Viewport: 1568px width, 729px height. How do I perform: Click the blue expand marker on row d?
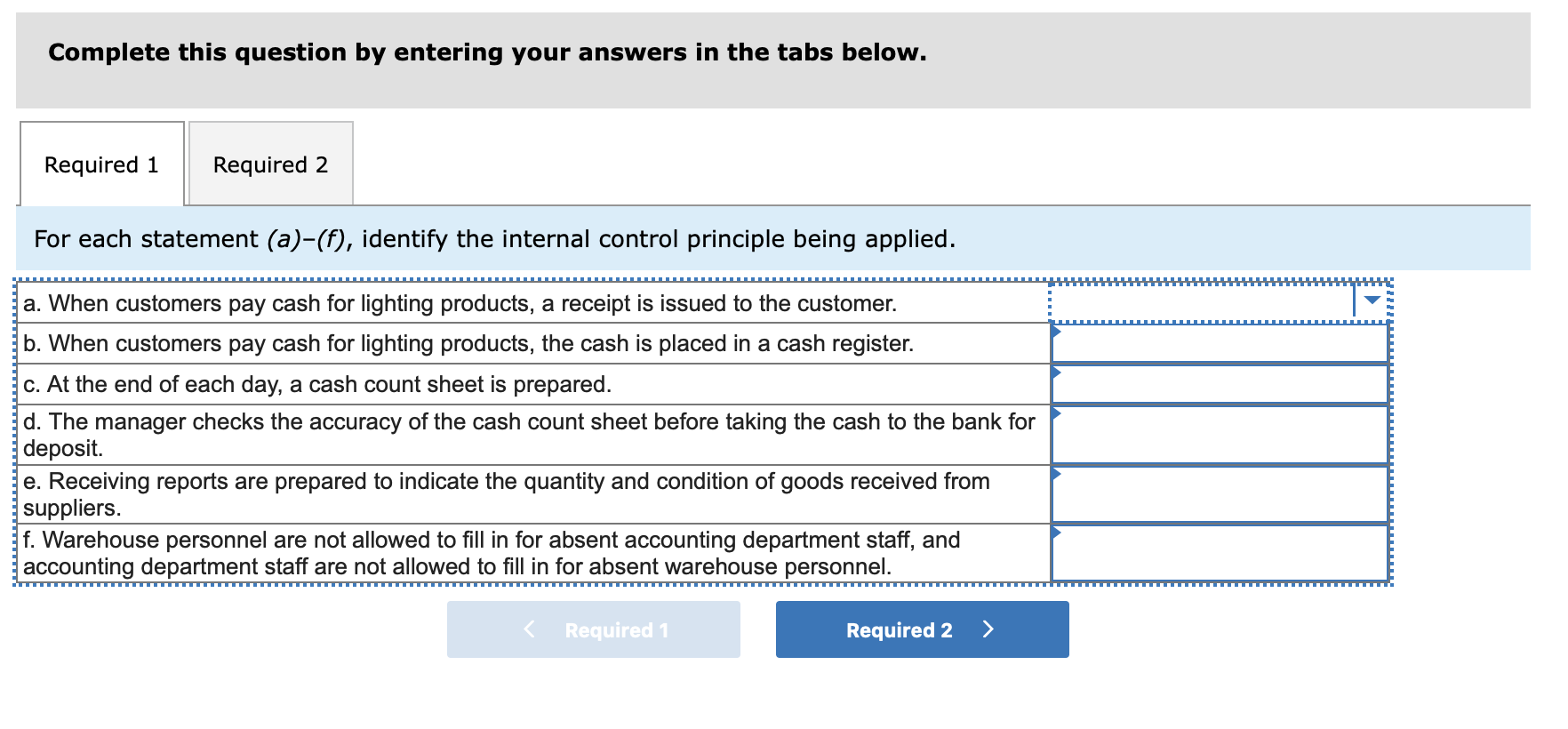(x=1057, y=413)
